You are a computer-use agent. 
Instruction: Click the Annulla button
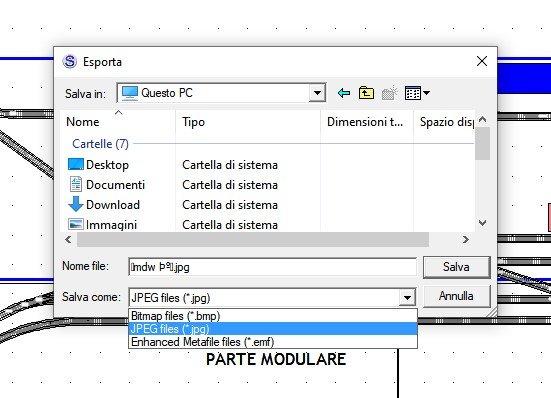[x=456, y=296]
